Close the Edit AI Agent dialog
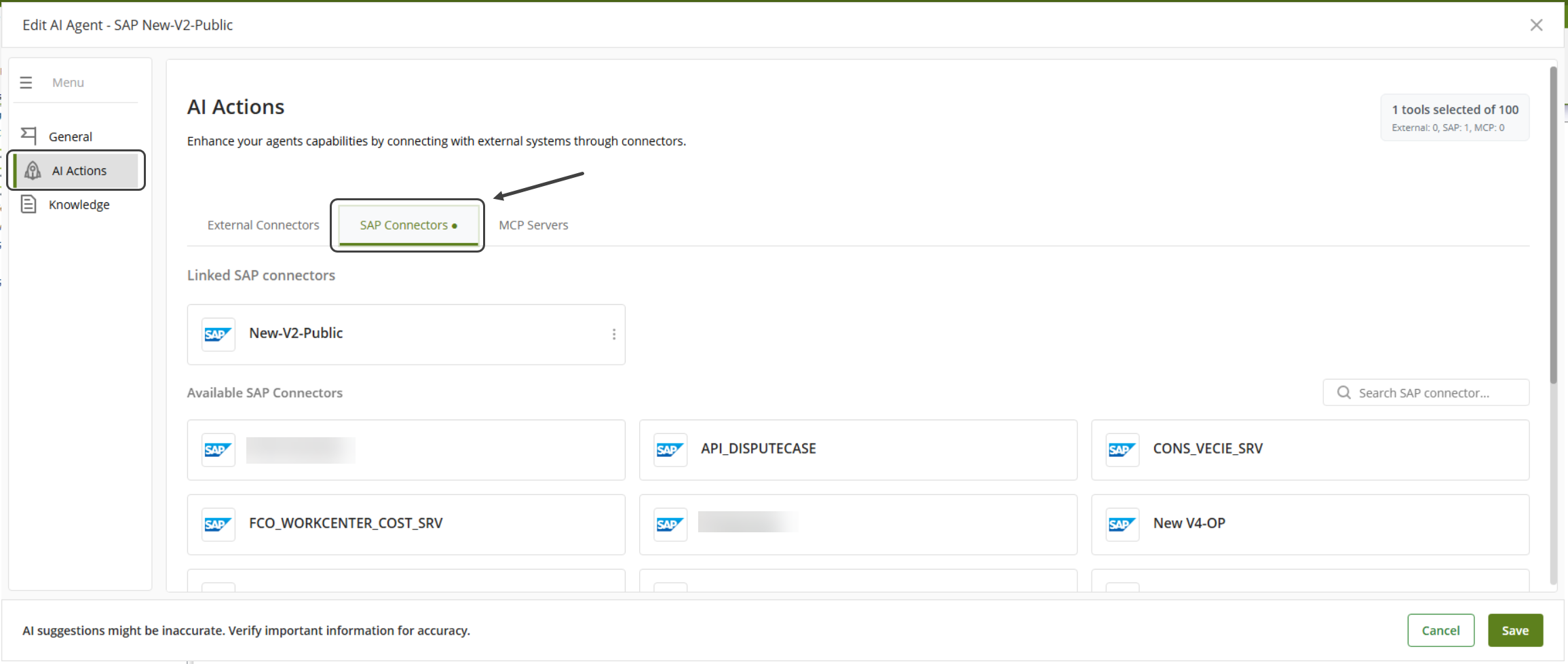The width and height of the screenshot is (1568, 664). 1536,25
